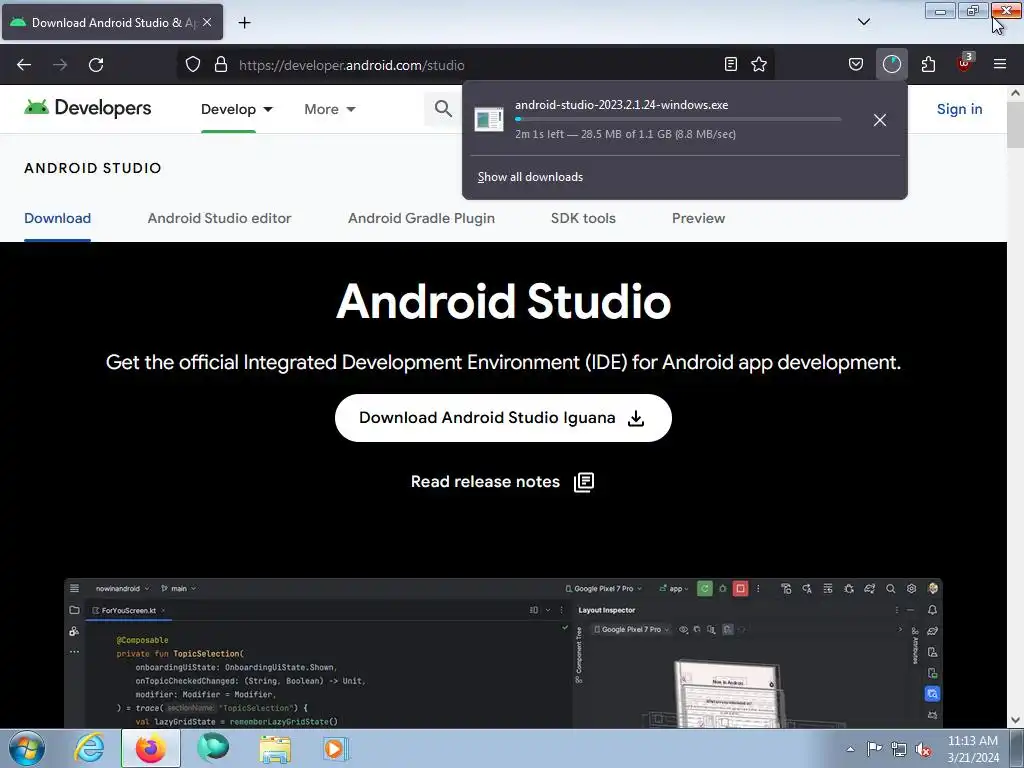Screen dimensions: 1024x768
Task: Switch to Android Studio editor tab
Action: pyautogui.click(x=219, y=218)
